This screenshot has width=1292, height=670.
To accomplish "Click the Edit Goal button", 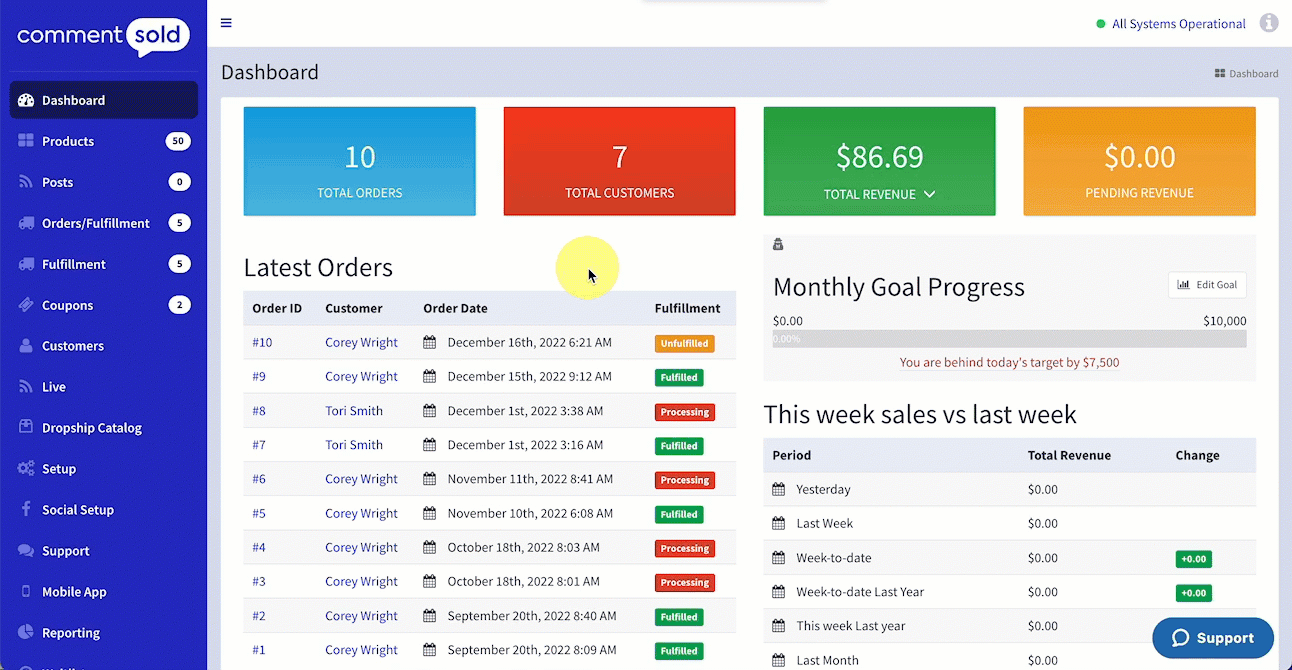I will pyautogui.click(x=1207, y=285).
